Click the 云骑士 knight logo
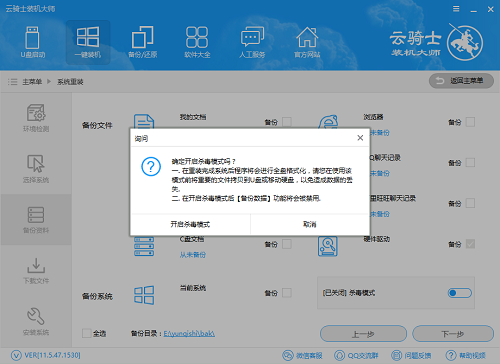Viewport: 500px width, 364px height. (465, 43)
